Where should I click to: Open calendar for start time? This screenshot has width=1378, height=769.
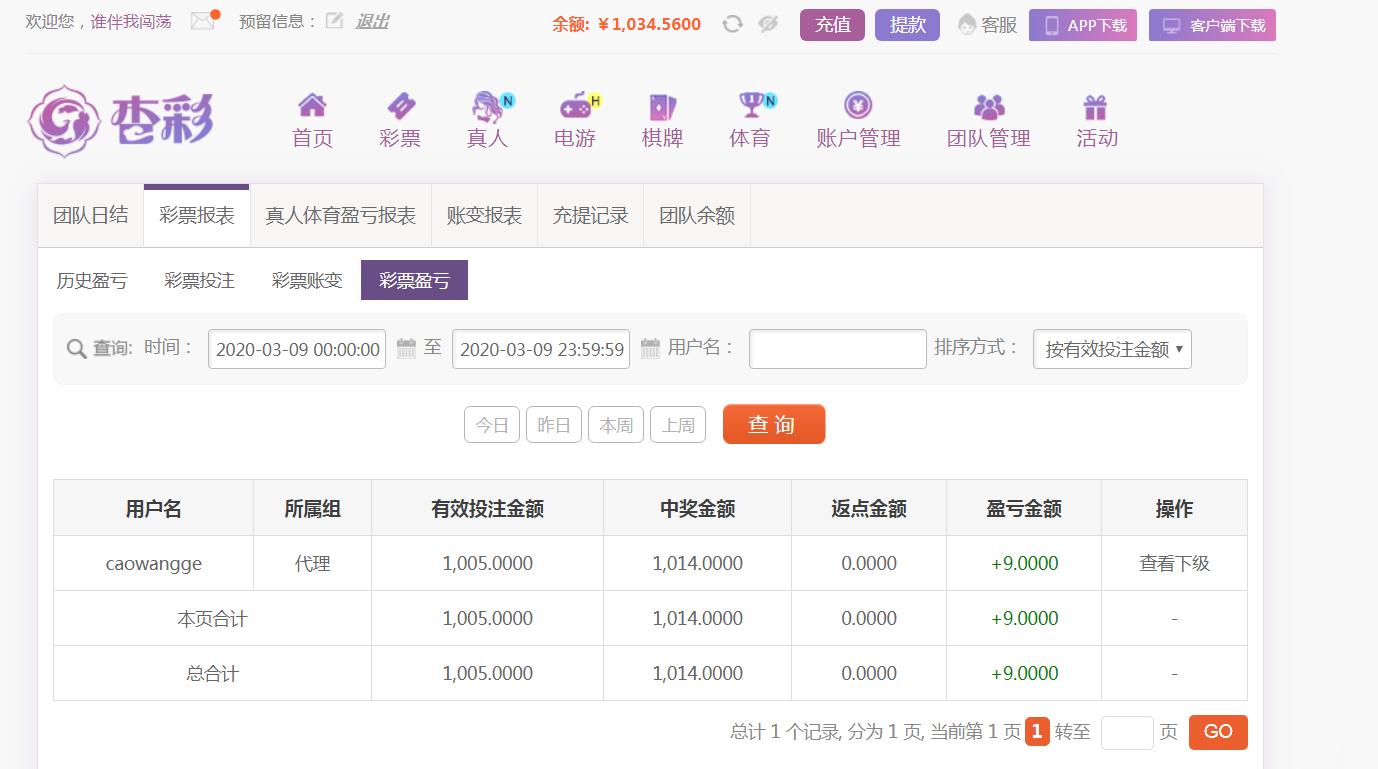(x=406, y=349)
